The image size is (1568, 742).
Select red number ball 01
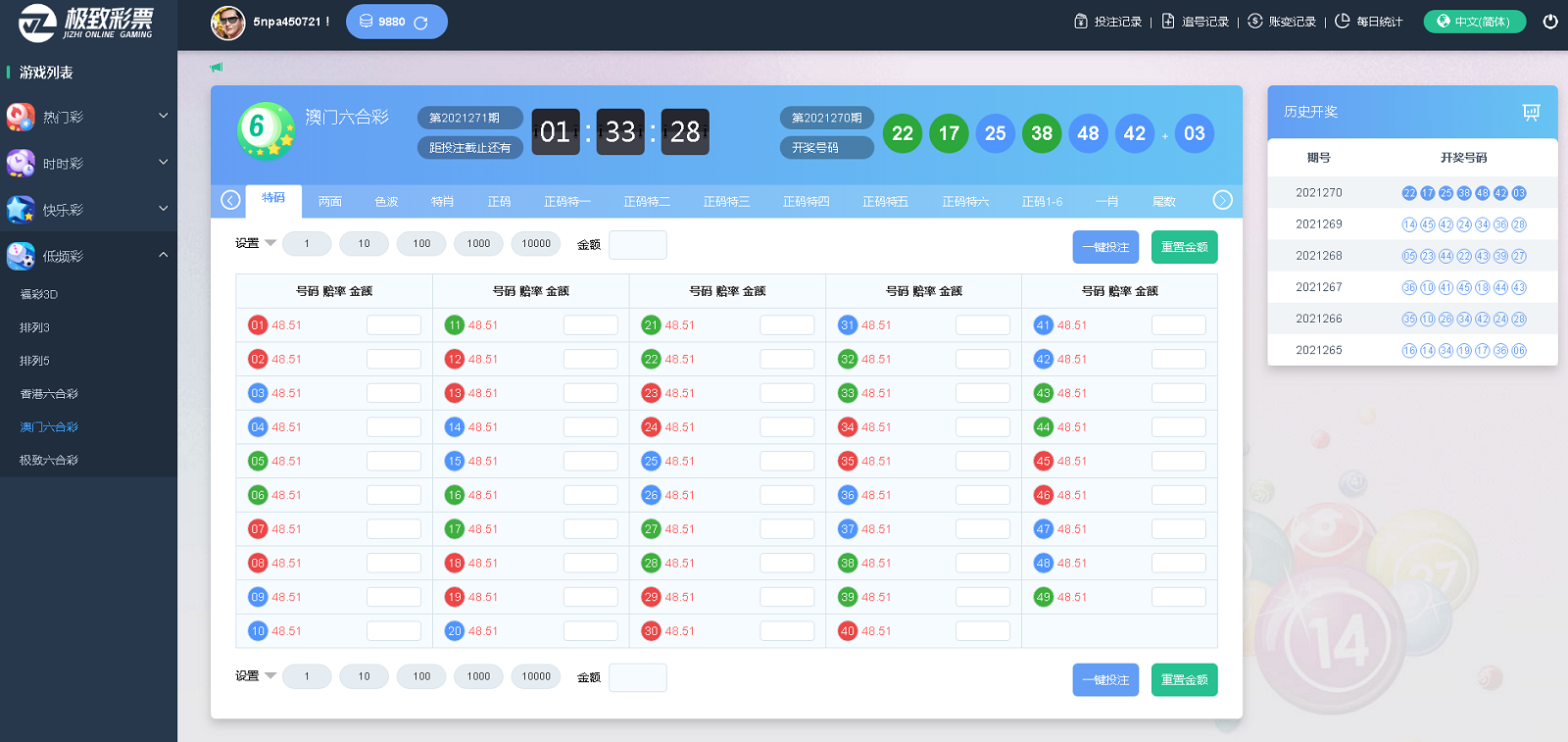pos(258,325)
